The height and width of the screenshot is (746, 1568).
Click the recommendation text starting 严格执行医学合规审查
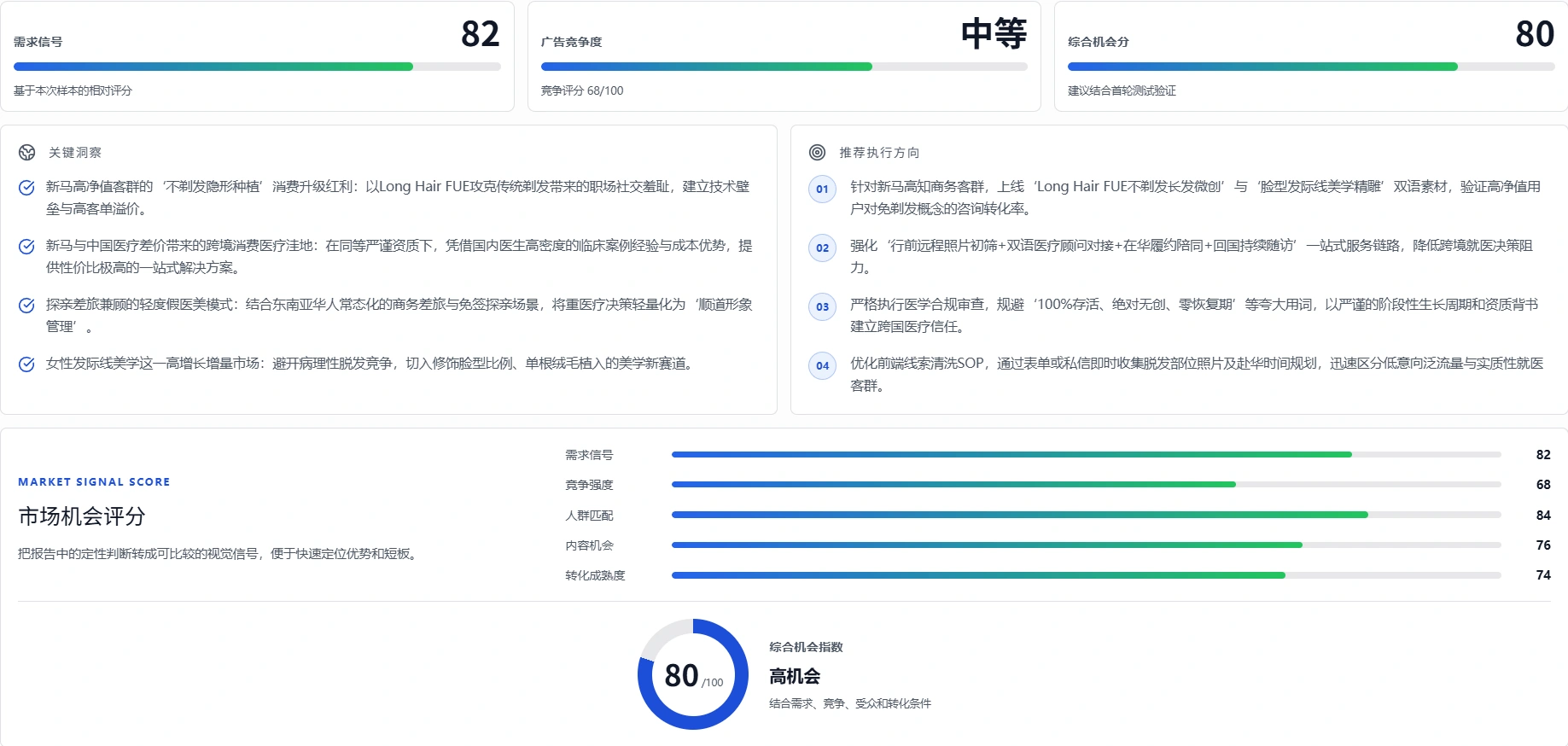pos(1194,315)
